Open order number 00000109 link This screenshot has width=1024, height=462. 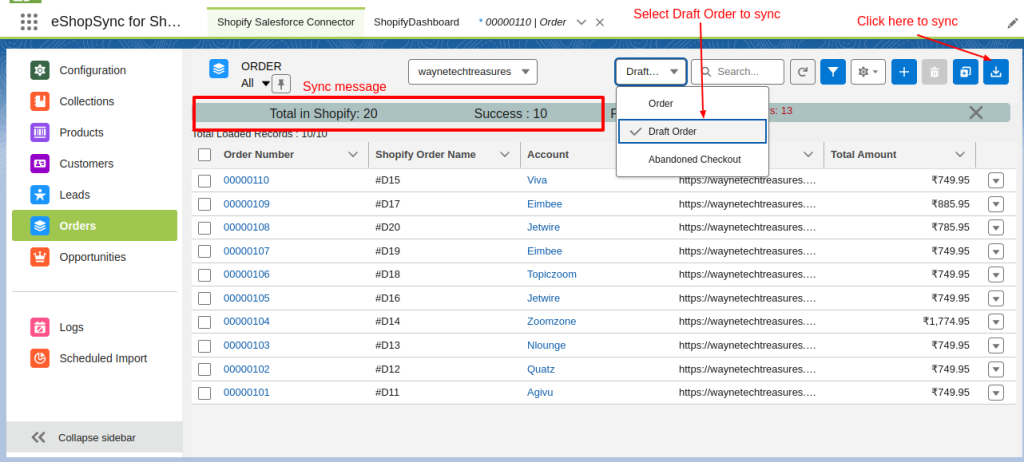(x=246, y=204)
